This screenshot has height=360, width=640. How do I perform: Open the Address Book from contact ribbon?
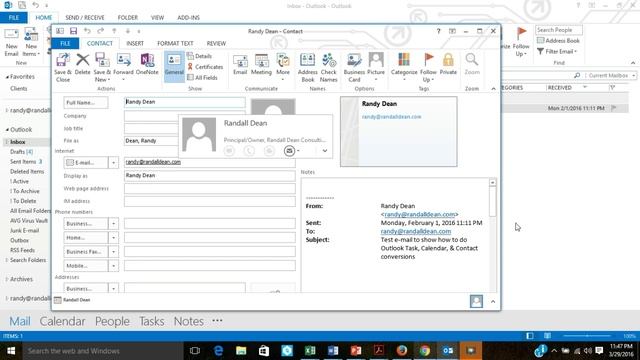tap(308, 67)
